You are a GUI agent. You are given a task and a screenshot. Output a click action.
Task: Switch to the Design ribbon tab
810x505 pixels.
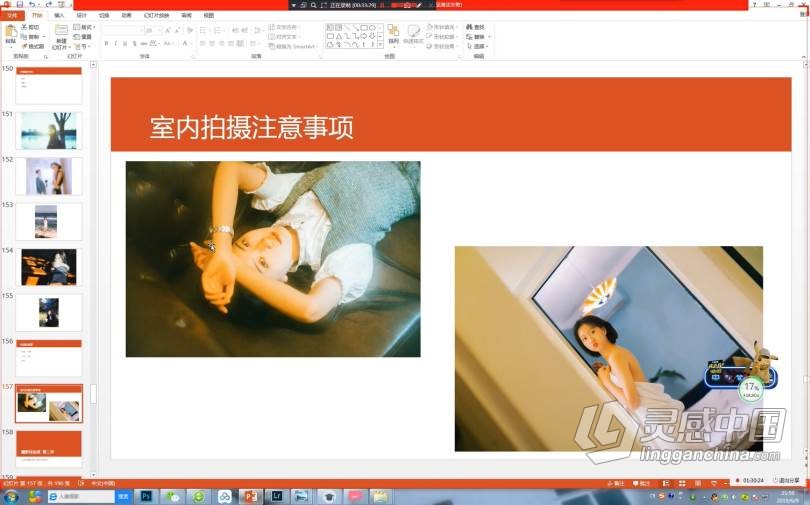[x=82, y=15]
